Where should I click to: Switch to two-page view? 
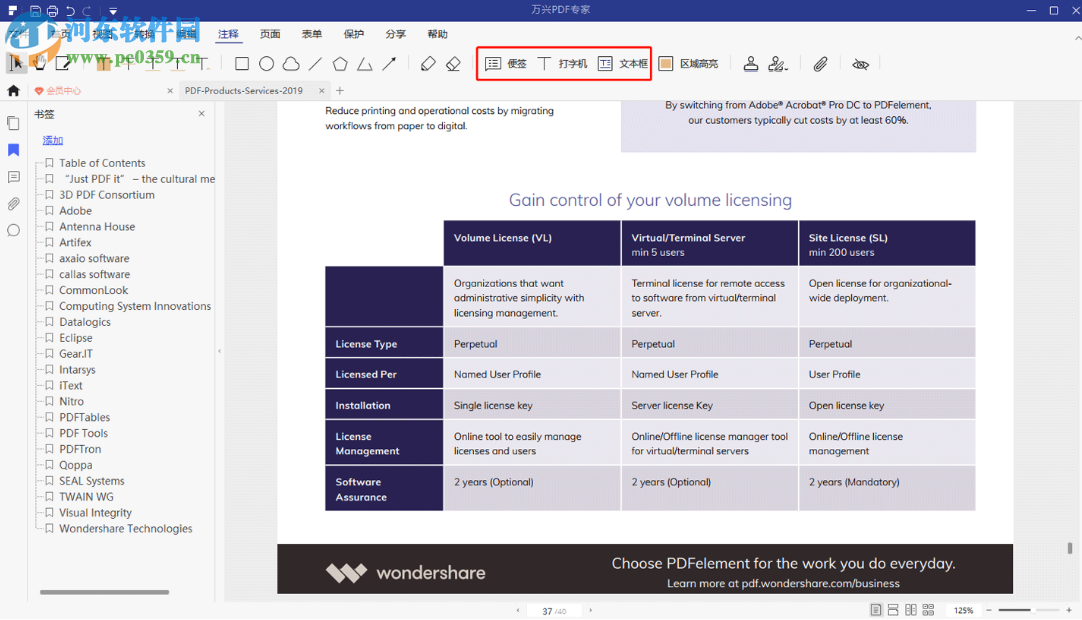click(x=911, y=610)
